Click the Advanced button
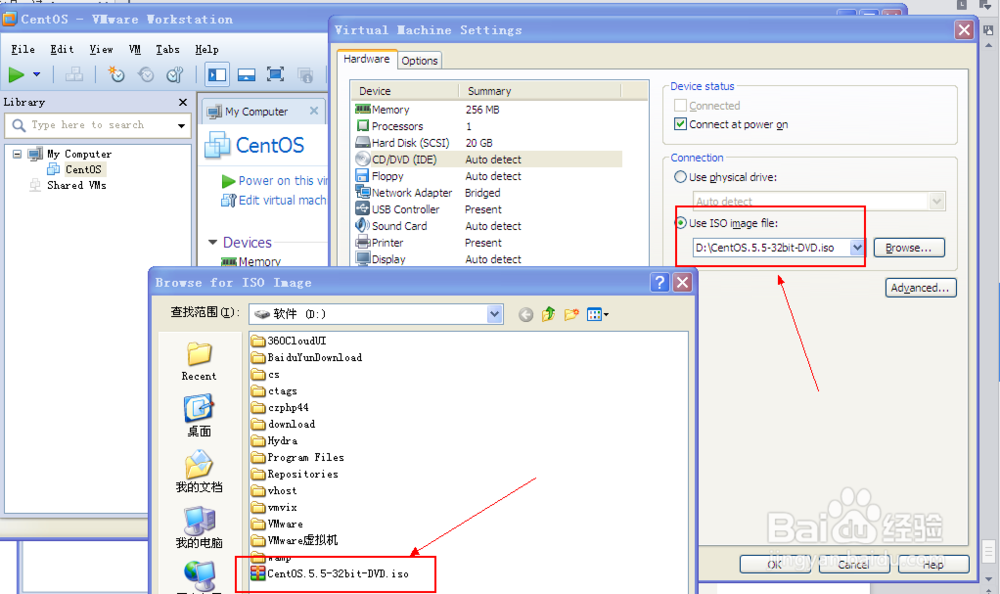The width and height of the screenshot is (1000, 594). pyautogui.click(x=920, y=288)
